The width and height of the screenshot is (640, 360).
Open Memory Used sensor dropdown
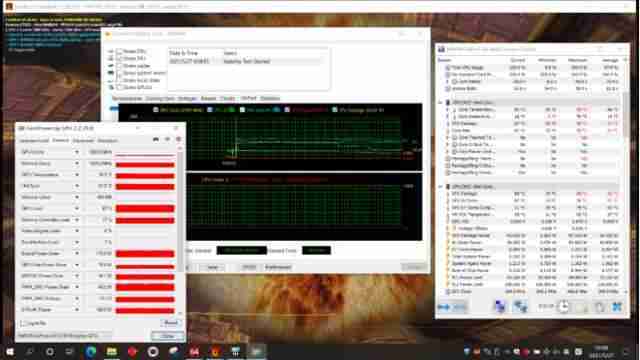point(77,197)
